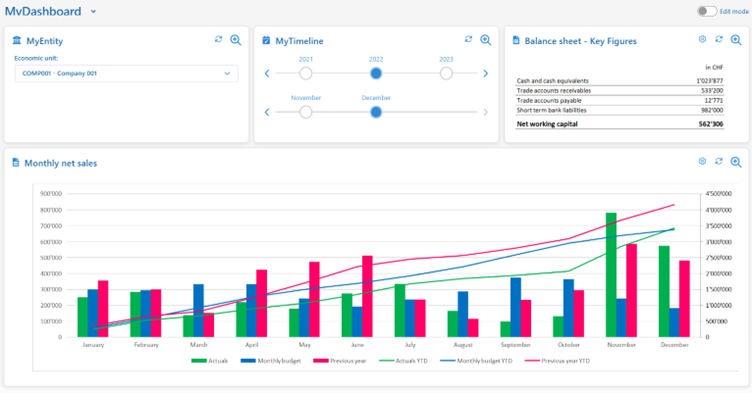Click Net working capital row label
This screenshot has width=752, height=393.
tap(547, 124)
